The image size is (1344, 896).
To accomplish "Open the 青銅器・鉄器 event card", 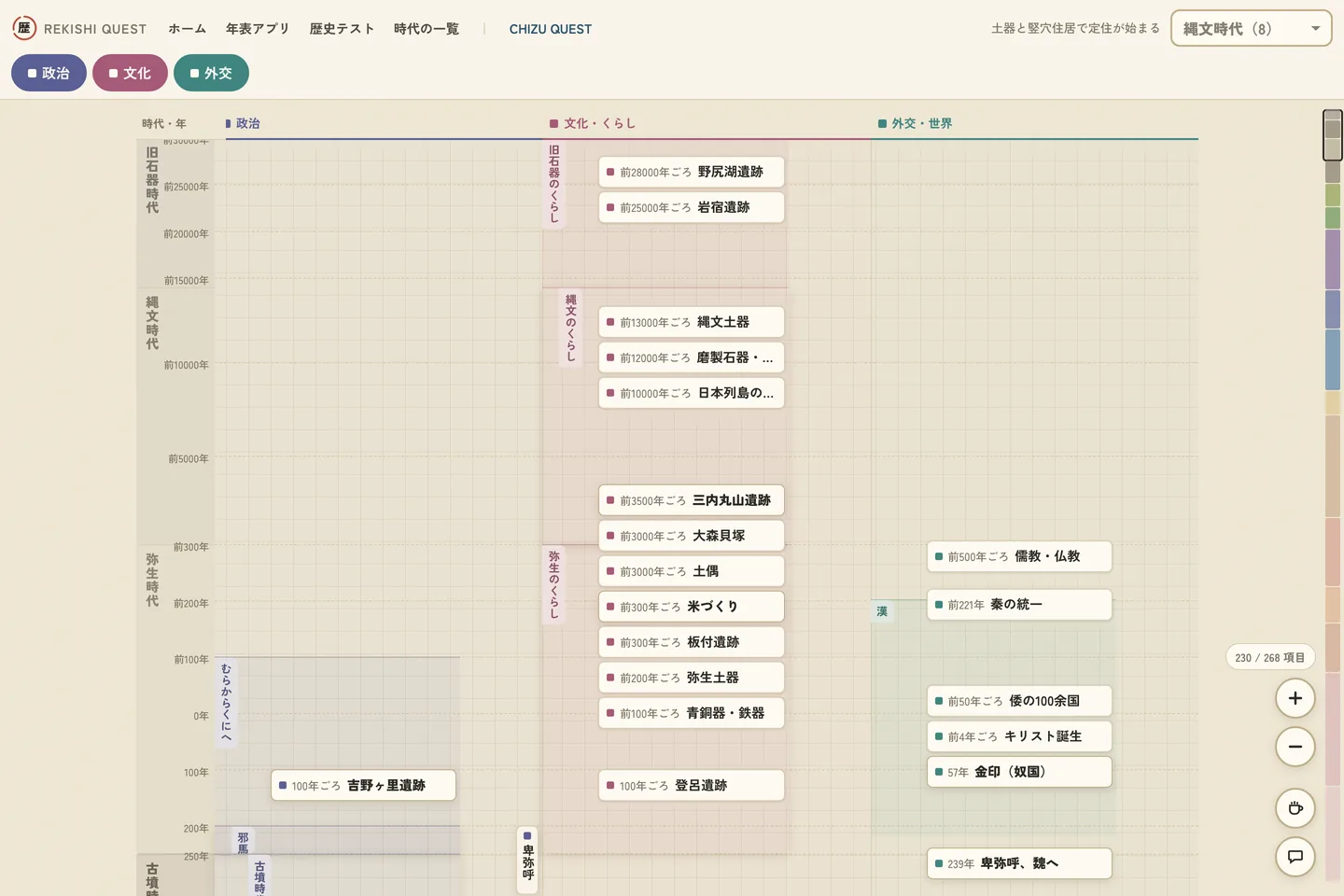I will tap(691, 713).
